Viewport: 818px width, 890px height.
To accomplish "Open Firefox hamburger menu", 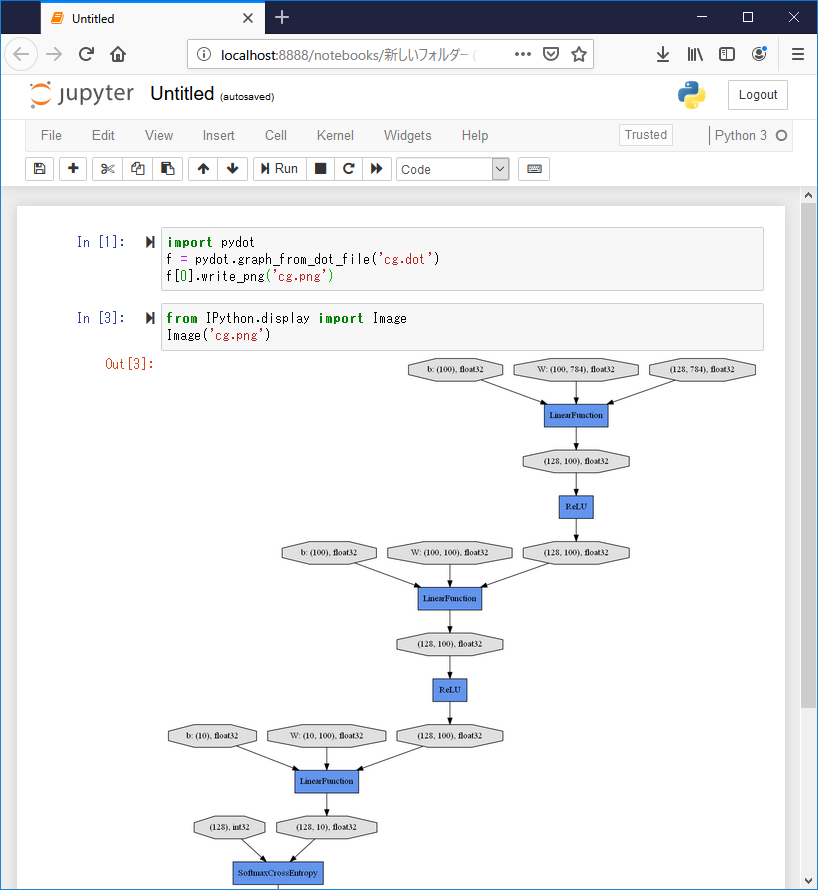I will click(x=798, y=54).
